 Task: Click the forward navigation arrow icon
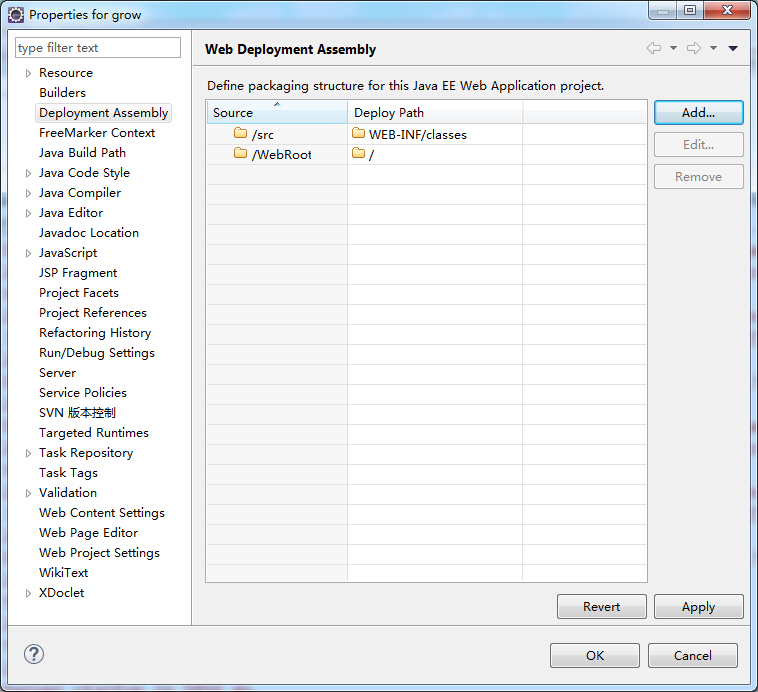[x=694, y=48]
